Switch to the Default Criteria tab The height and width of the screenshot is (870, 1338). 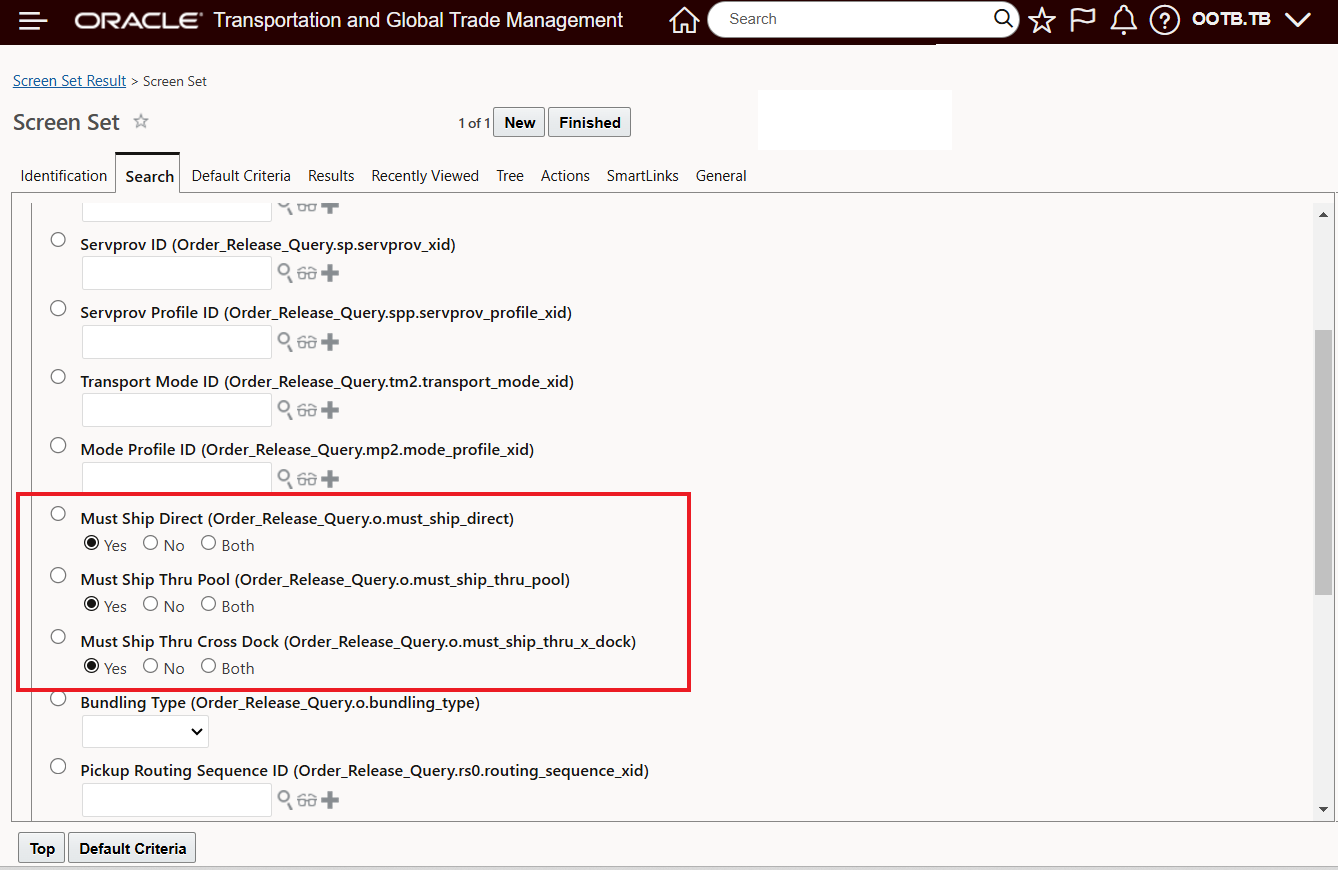click(241, 175)
